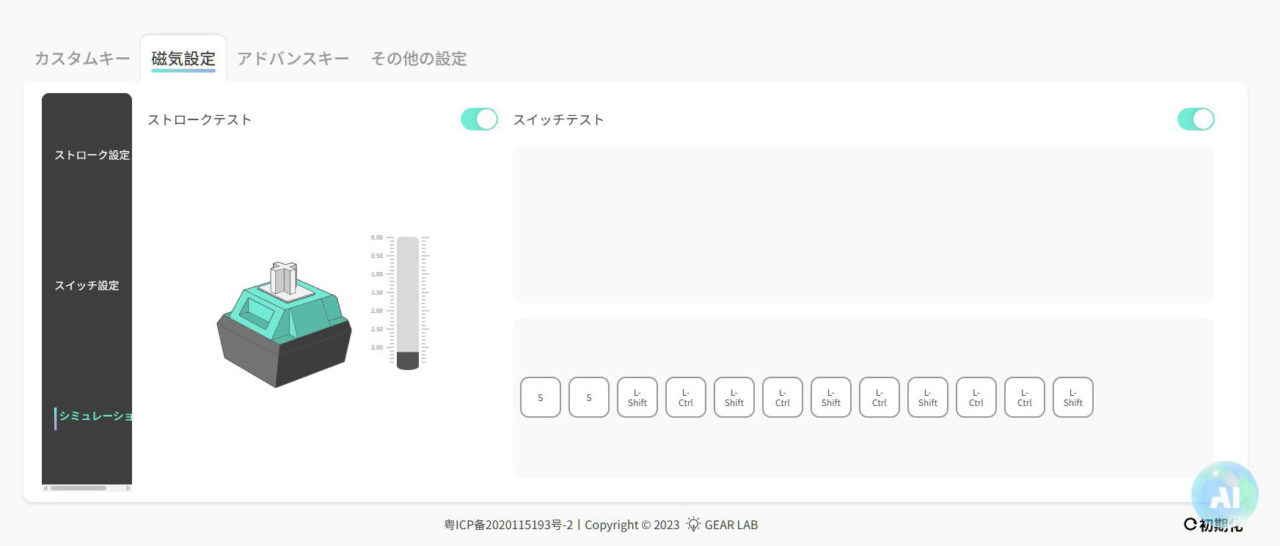This screenshot has height=546, width=1280.
Task: Click the first L-Shift key badge
Action: (x=637, y=397)
